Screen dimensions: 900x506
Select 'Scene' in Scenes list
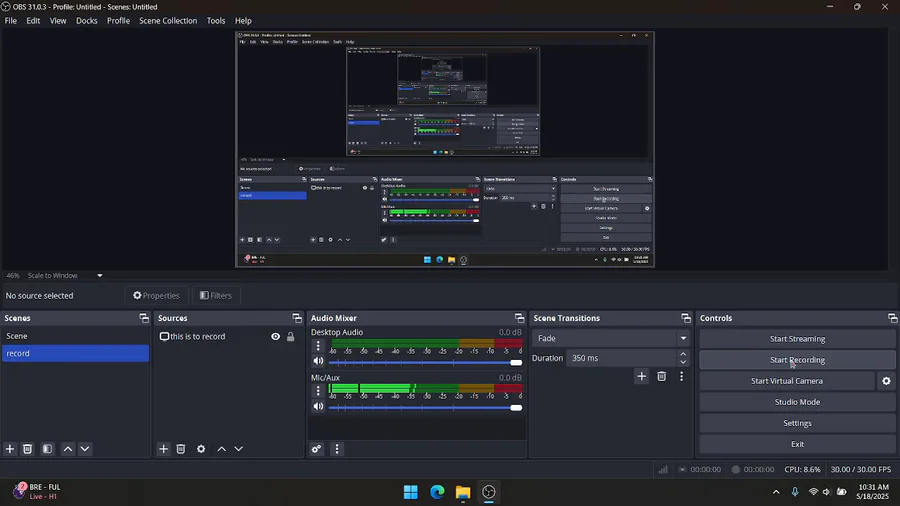point(75,336)
